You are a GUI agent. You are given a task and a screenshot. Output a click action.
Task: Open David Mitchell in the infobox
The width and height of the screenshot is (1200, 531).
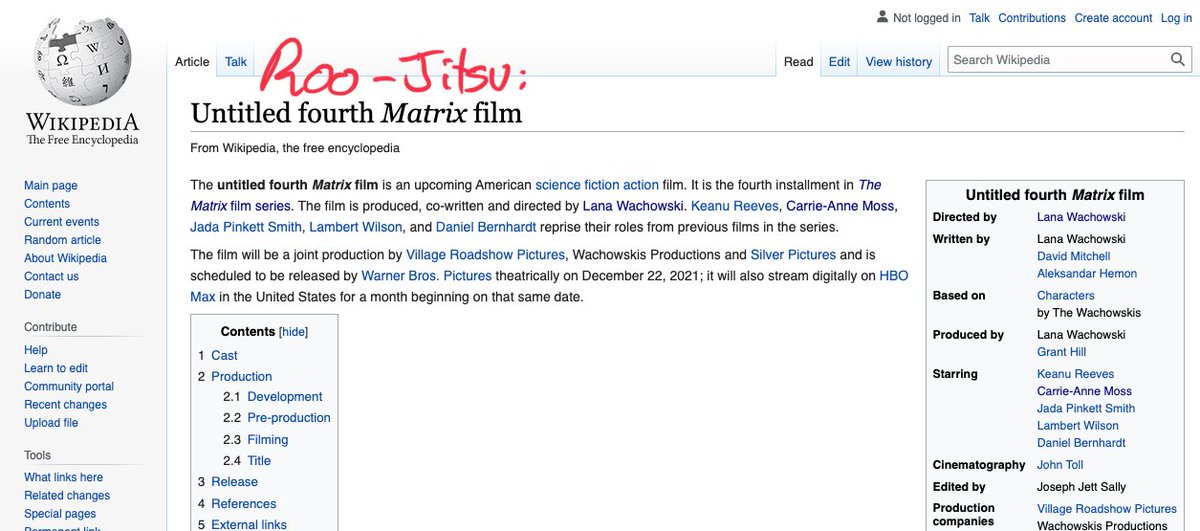pyautogui.click(x=1073, y=256)
